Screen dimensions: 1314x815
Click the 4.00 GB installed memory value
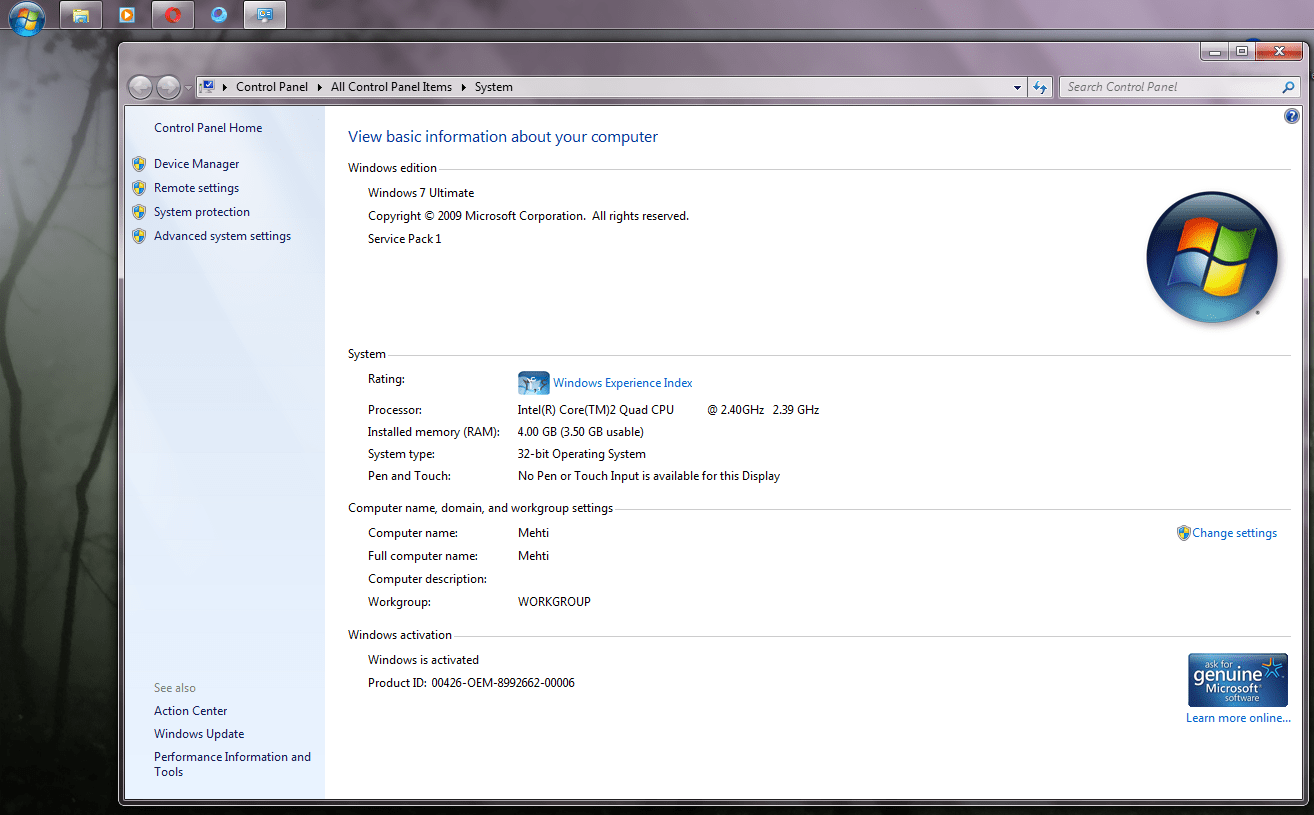(x=581, y=432)
